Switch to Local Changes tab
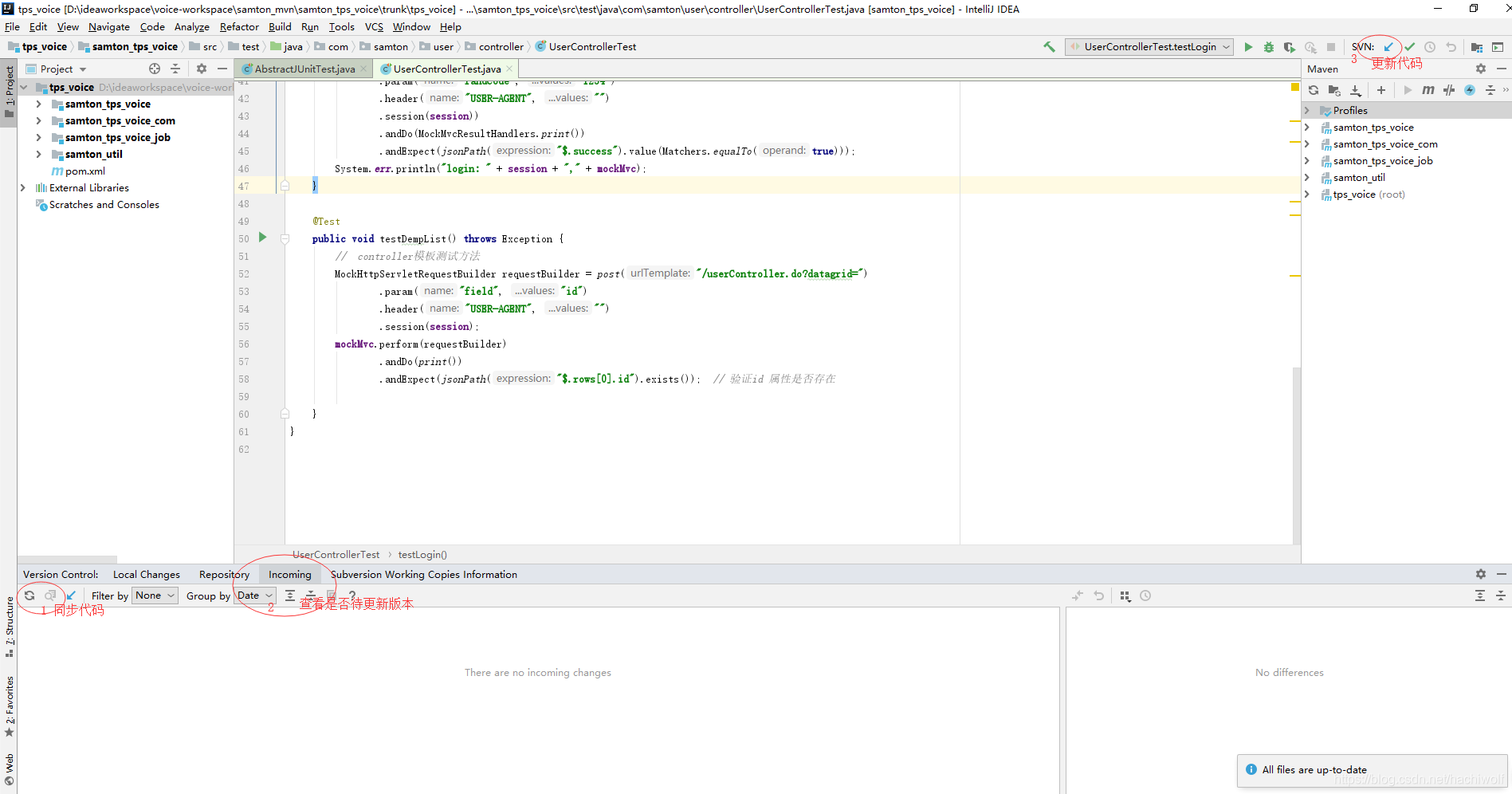 click(x=147, y=575)
